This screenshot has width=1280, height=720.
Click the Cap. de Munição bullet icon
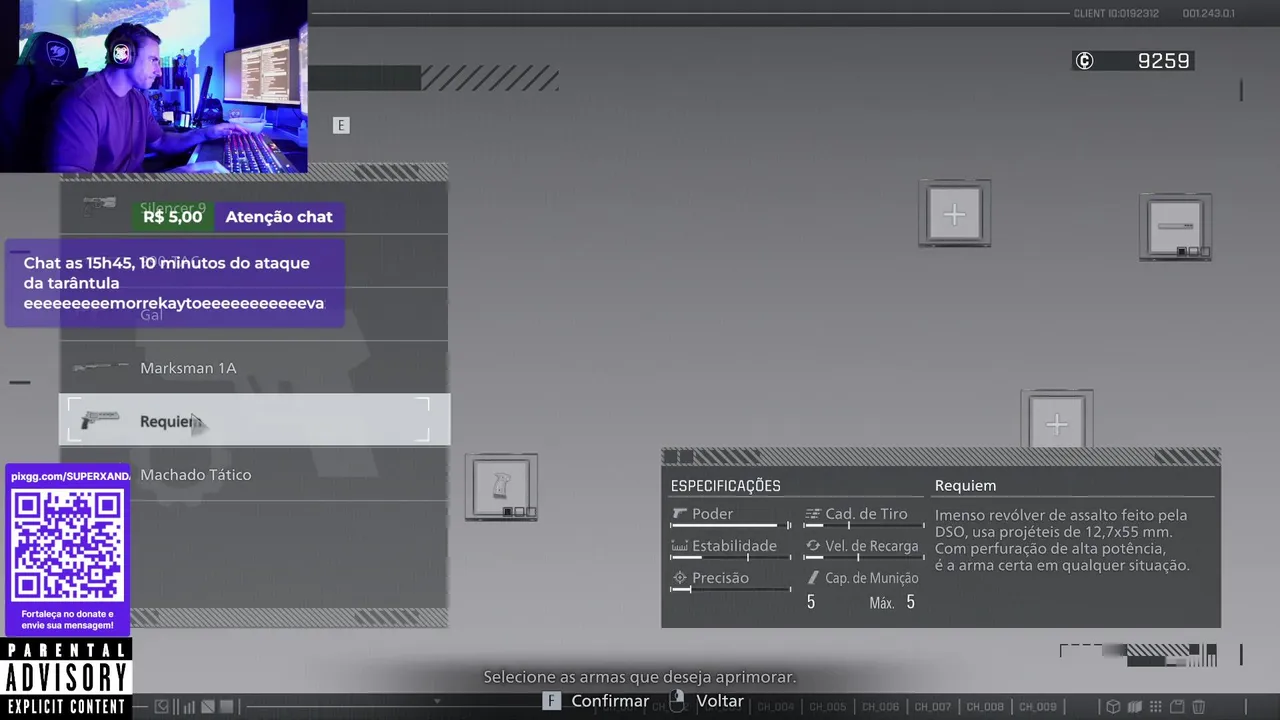pos(813,578)
